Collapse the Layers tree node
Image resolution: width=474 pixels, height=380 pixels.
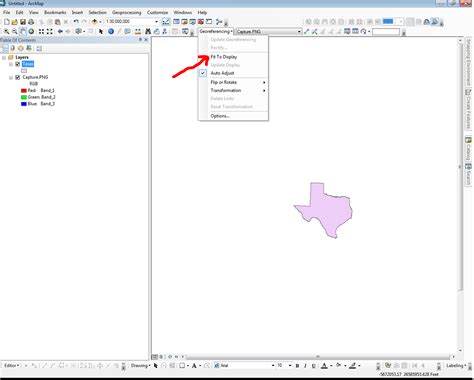[4, 57]
